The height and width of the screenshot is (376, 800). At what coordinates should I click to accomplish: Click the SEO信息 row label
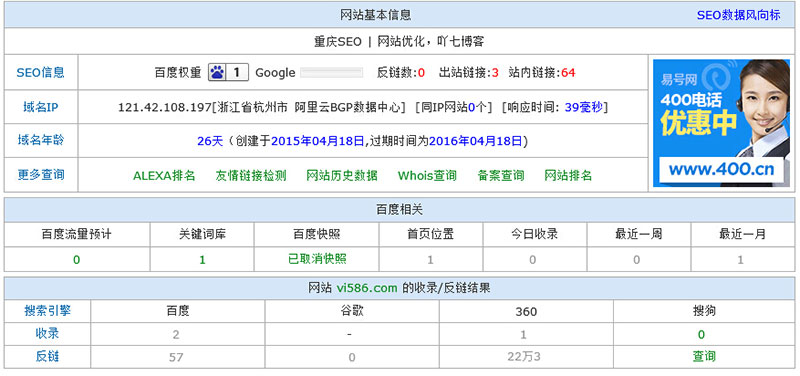point(41,72)
